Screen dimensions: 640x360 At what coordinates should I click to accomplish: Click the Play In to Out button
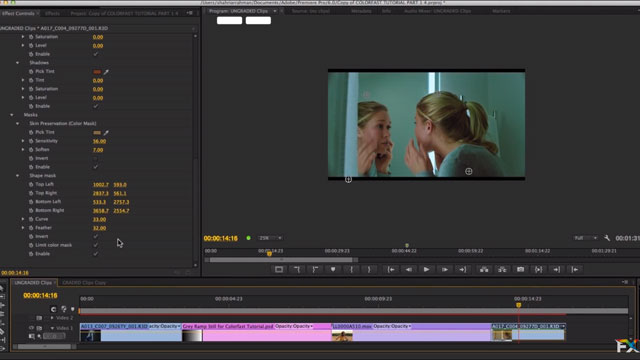(x=538, y=269)
